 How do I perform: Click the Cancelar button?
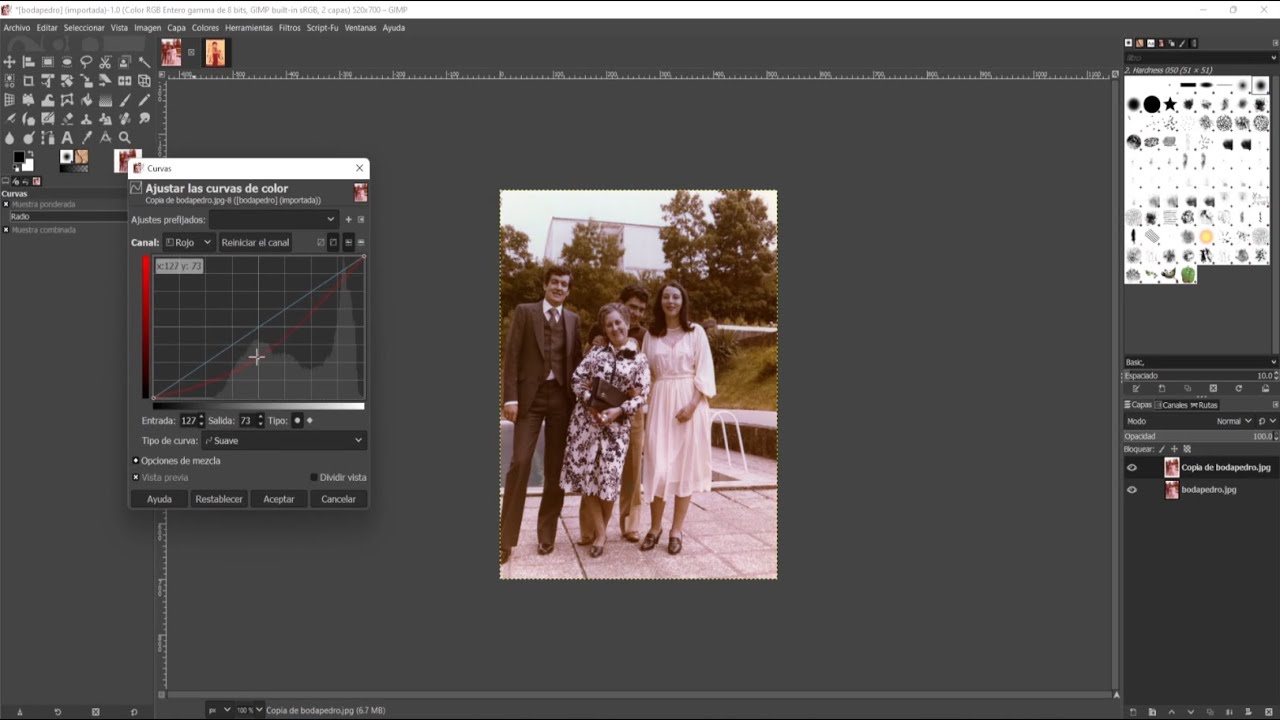tap(338, 499)
